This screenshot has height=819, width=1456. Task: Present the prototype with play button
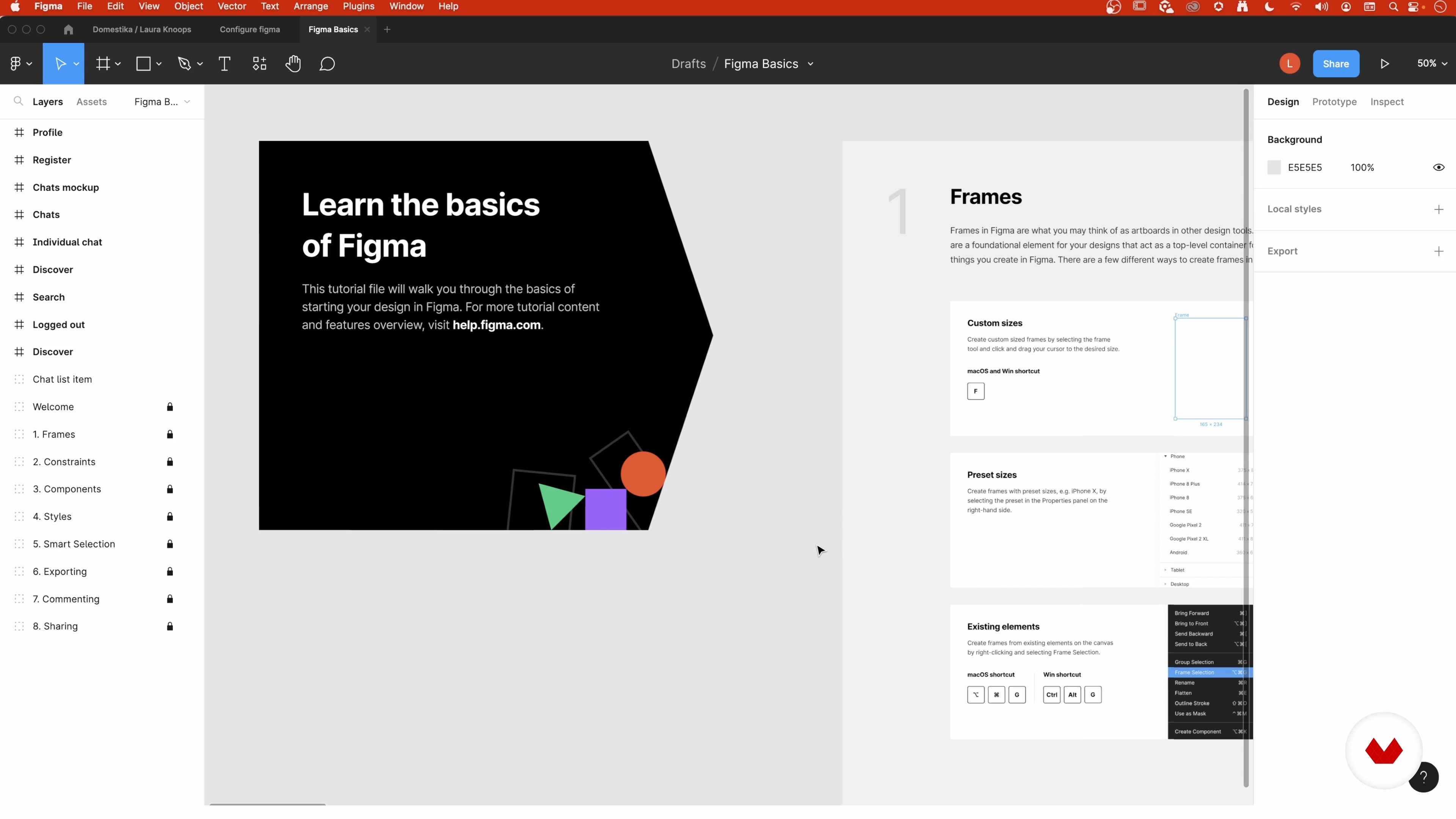coord(1385,64)
